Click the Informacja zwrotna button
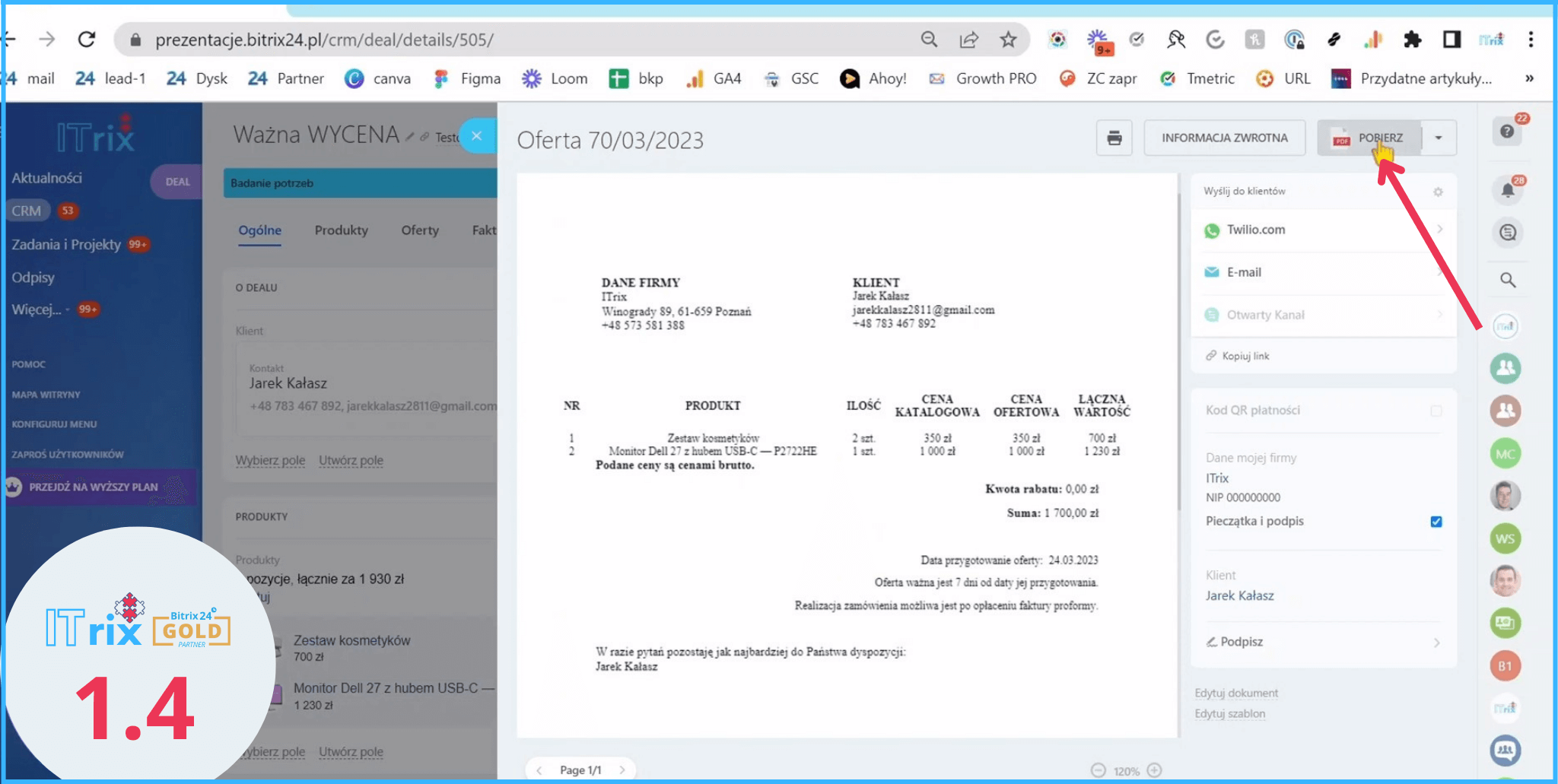This screenshot has height=784, width=1558. (x=1224, y=138)
